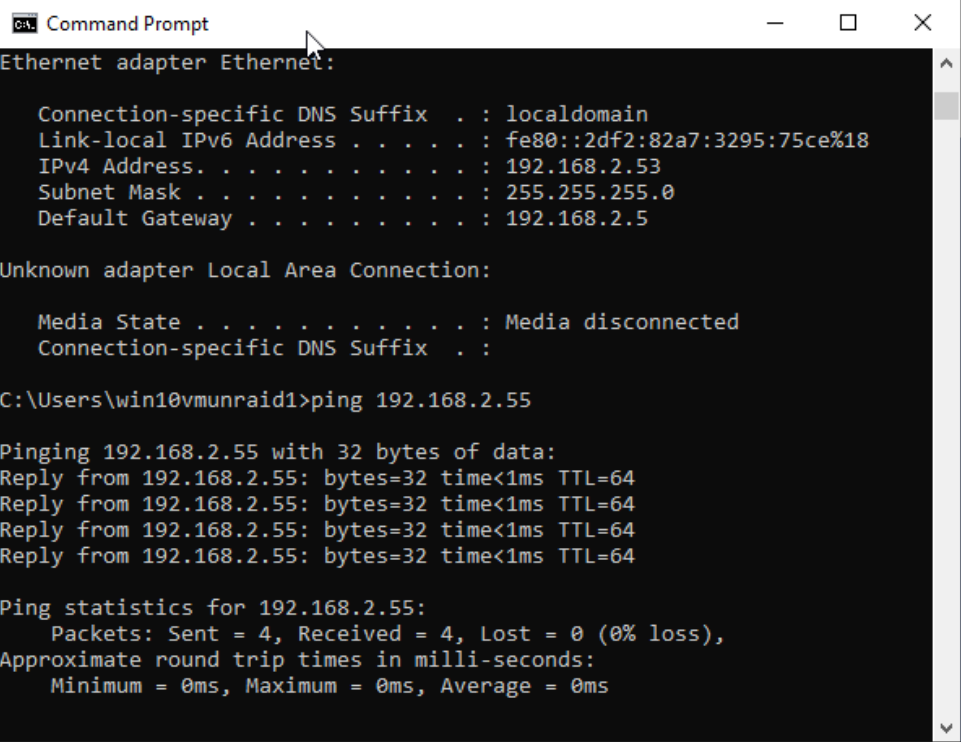Click the empty scrollbar track below the thumb
The width and height of the screenshot is (961, 742).
click(946, 417)
